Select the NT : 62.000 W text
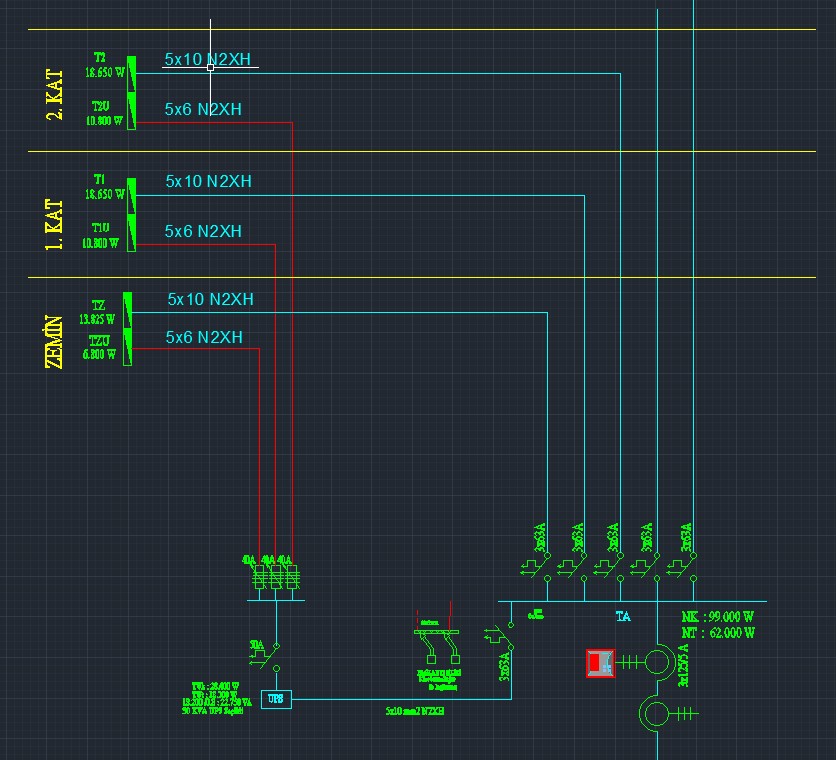Screen dimensions: 836x760 [718, 633]
